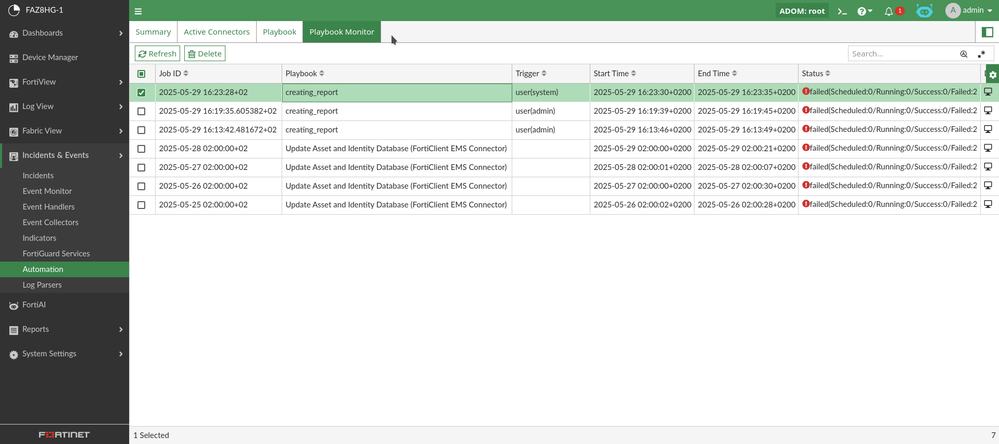Launch the FortiAI robot assistant
This screenshot has height=444, width=999.
[x=924, y=11]
